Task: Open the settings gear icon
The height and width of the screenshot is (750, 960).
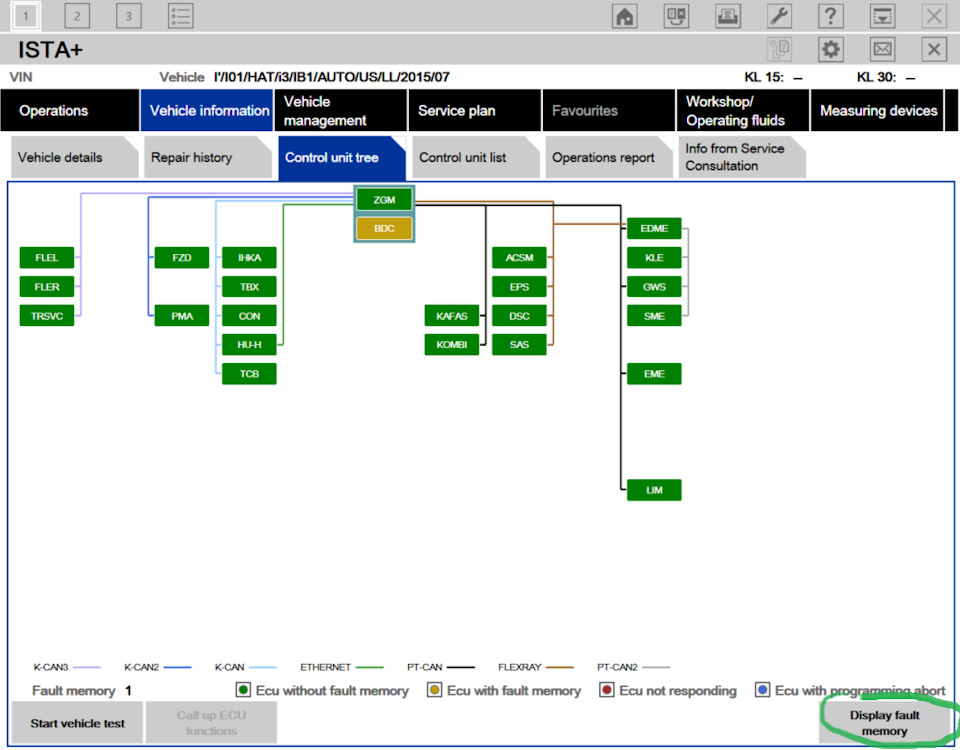Action: (x=830, y=49)
